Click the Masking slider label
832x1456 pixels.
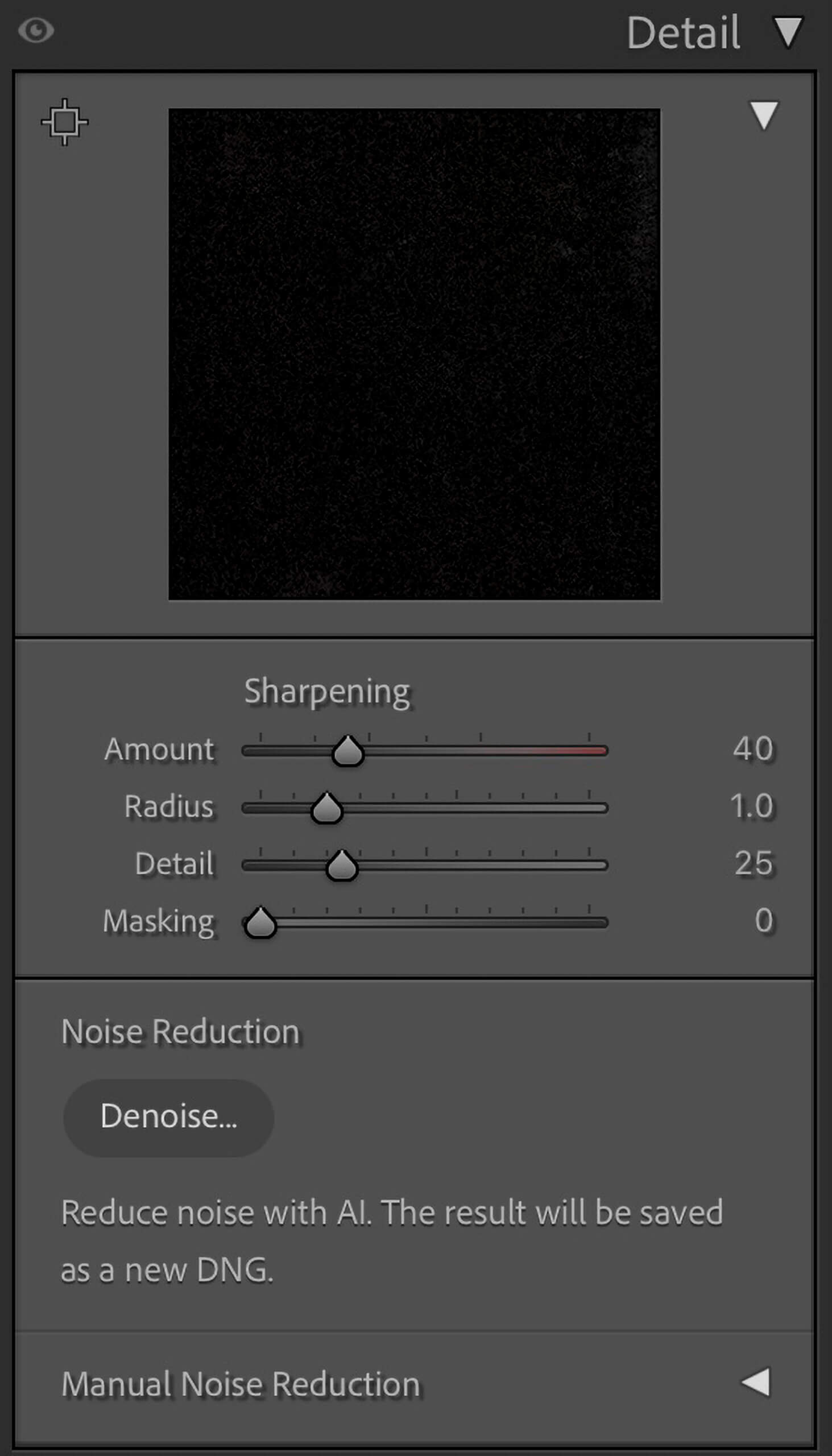158,921
